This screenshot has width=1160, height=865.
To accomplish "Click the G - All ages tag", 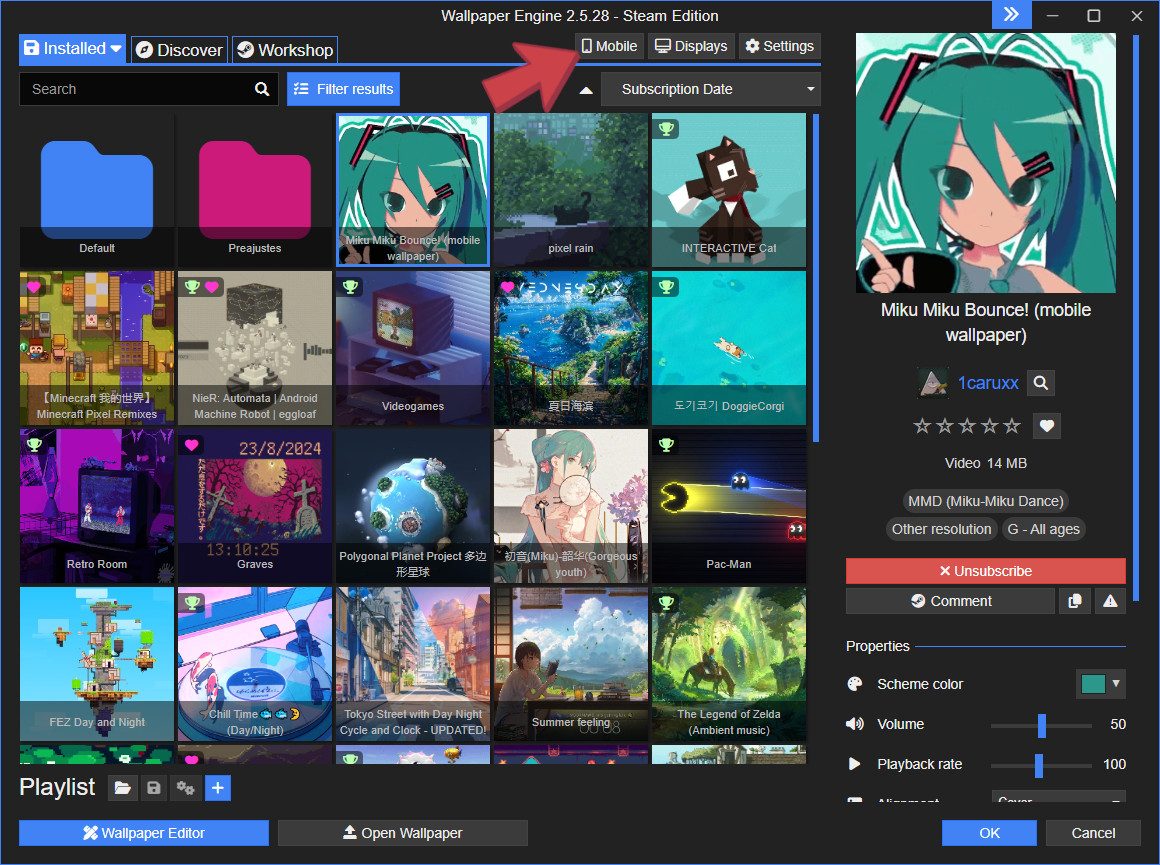I will (x=1043, y=529).
